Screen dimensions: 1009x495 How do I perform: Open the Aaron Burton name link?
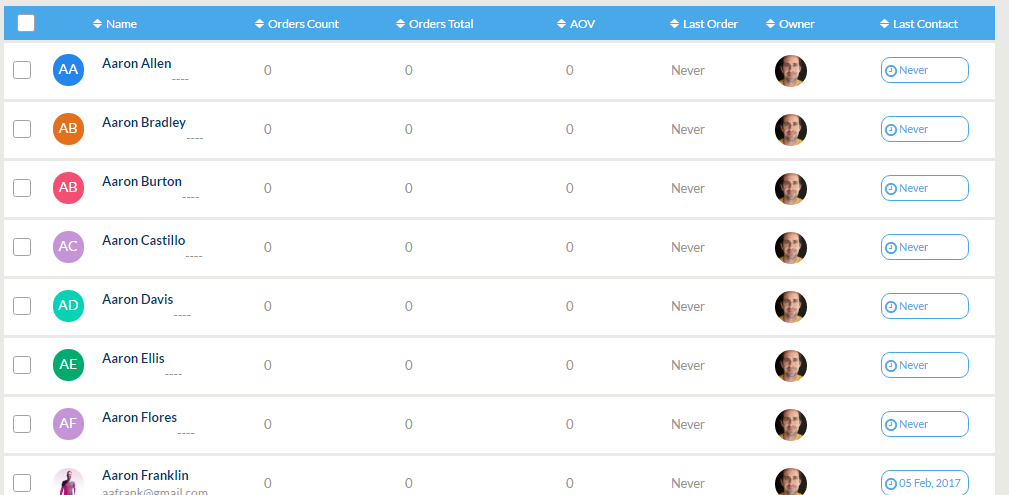[142, 182]
